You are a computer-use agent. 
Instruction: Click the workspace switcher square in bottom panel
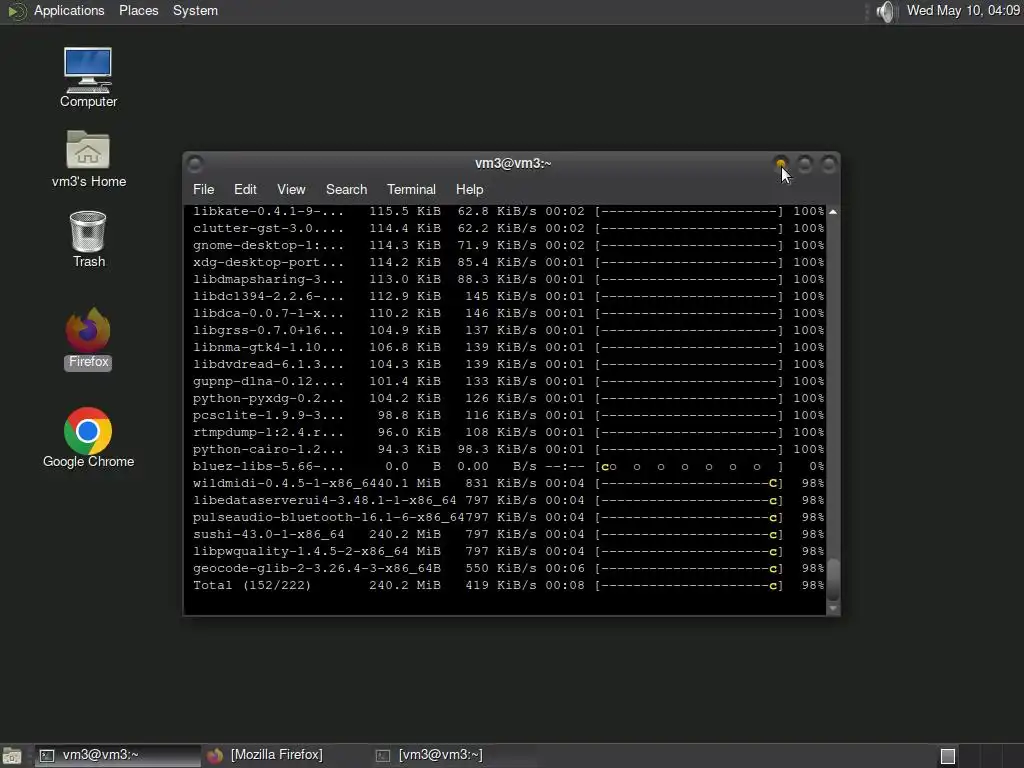click(x=948, y=756)
